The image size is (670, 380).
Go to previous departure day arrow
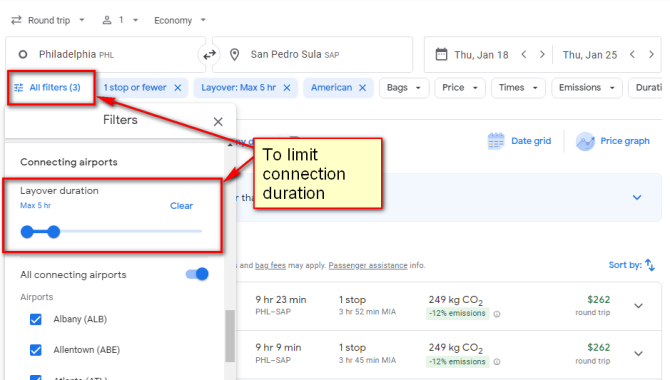(x=524, y=54)
